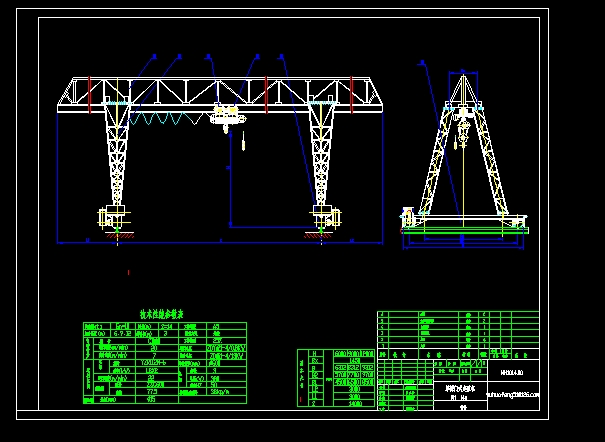The height and width of the screenshot is (442, 605).
Task: Click the green rail base in the side view
Action: [465, 231]
